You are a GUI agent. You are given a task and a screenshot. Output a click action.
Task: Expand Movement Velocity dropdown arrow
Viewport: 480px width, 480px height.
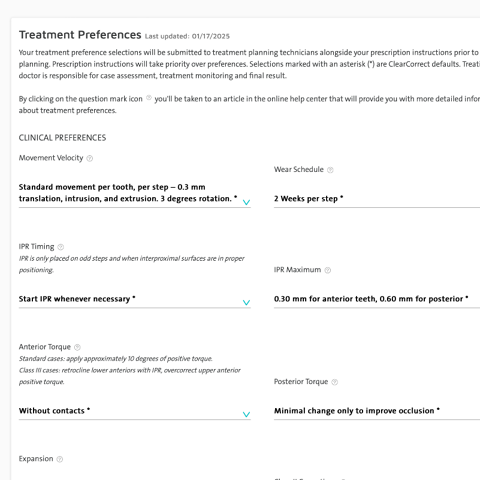[246, 202]
